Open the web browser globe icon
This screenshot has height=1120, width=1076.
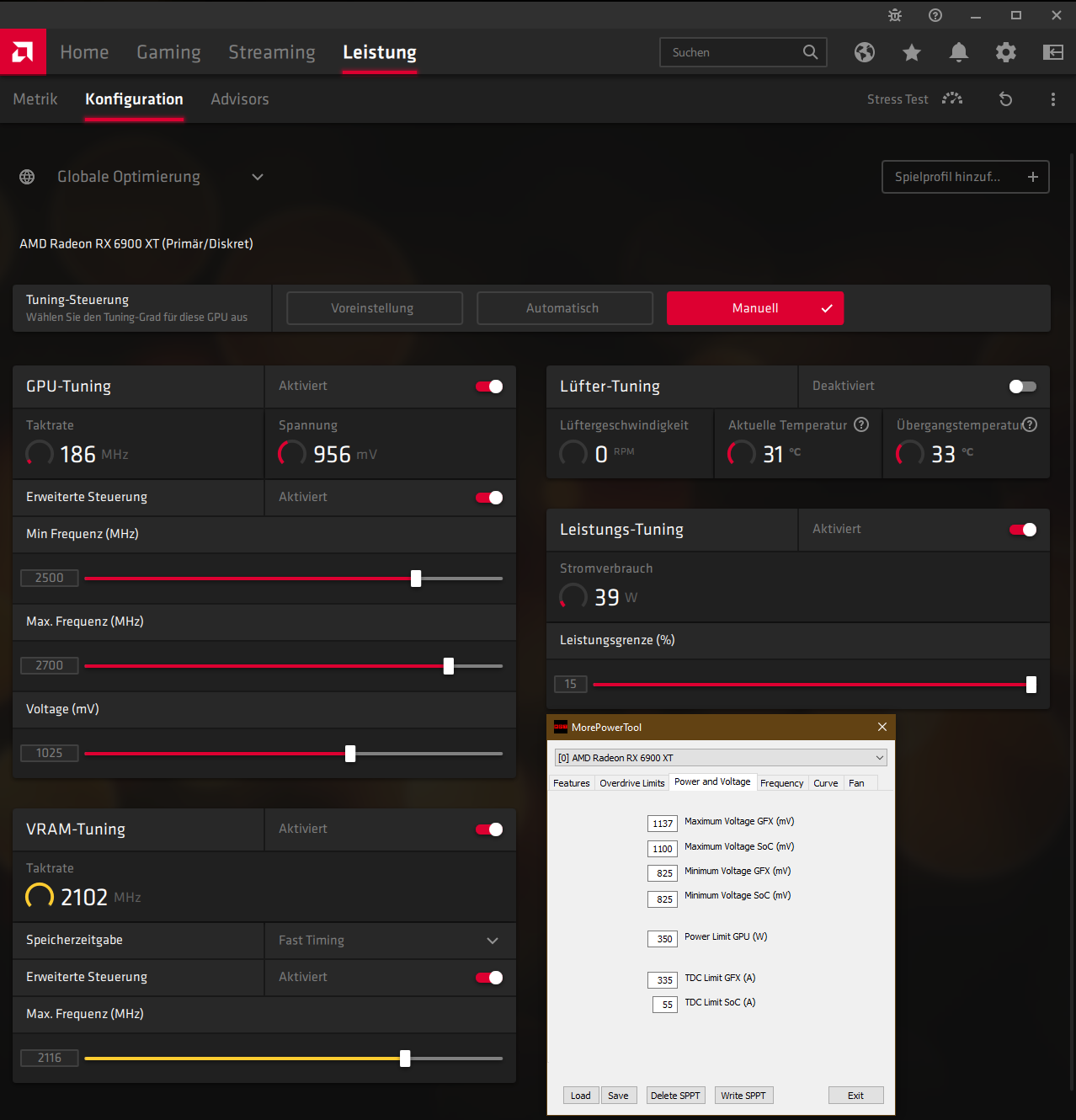(865, 52)
